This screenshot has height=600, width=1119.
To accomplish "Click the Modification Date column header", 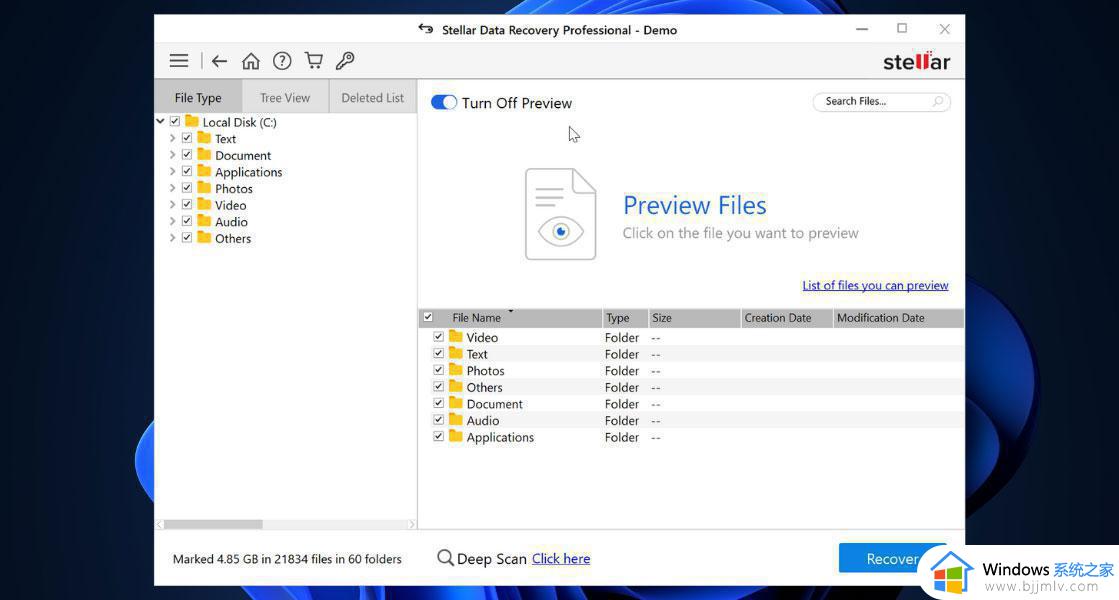I will coord(898,318).
